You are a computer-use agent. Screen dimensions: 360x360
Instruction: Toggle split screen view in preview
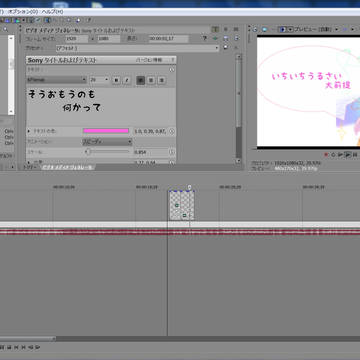(x=283, y=29)
